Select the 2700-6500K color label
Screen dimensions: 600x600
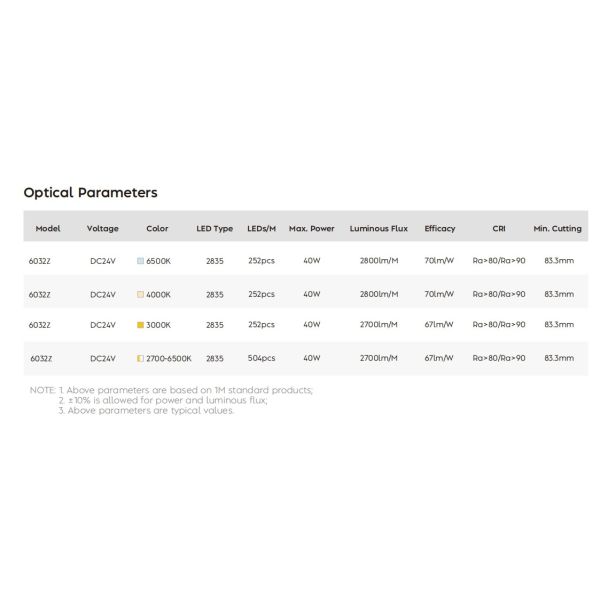pos(169,358)
